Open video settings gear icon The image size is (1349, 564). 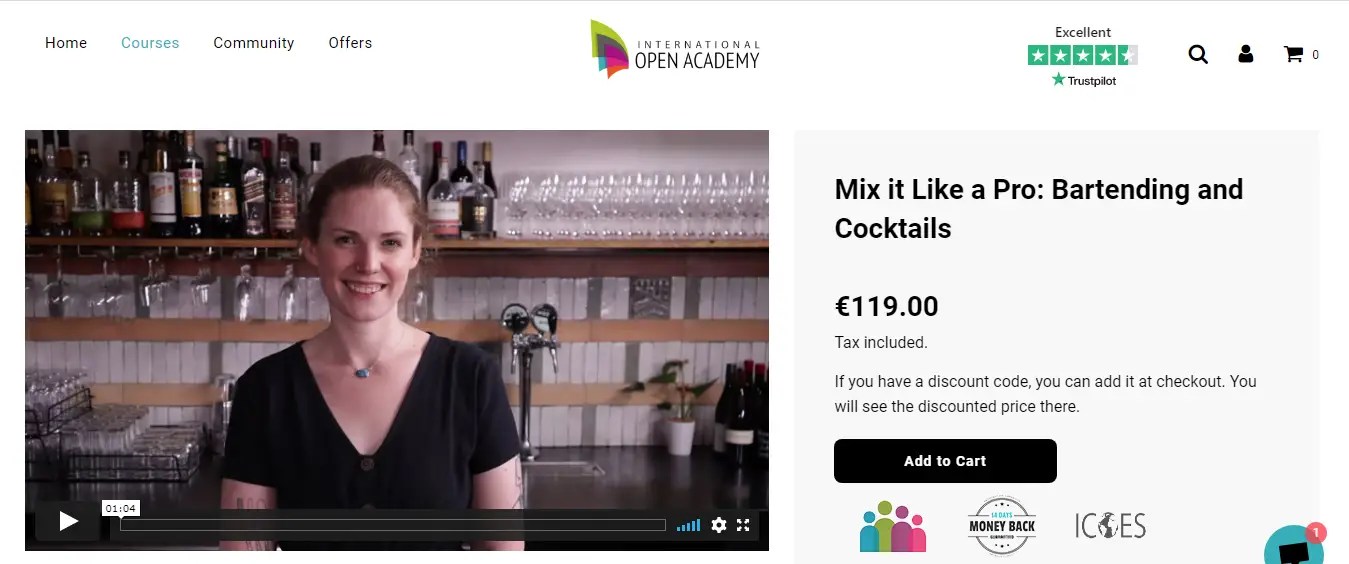[x=718, y=525]
